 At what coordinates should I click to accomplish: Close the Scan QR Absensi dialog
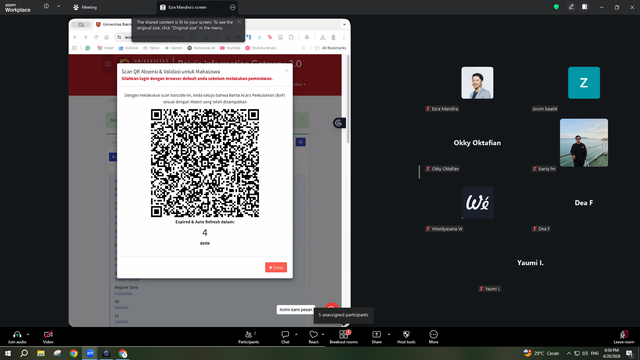287,71
